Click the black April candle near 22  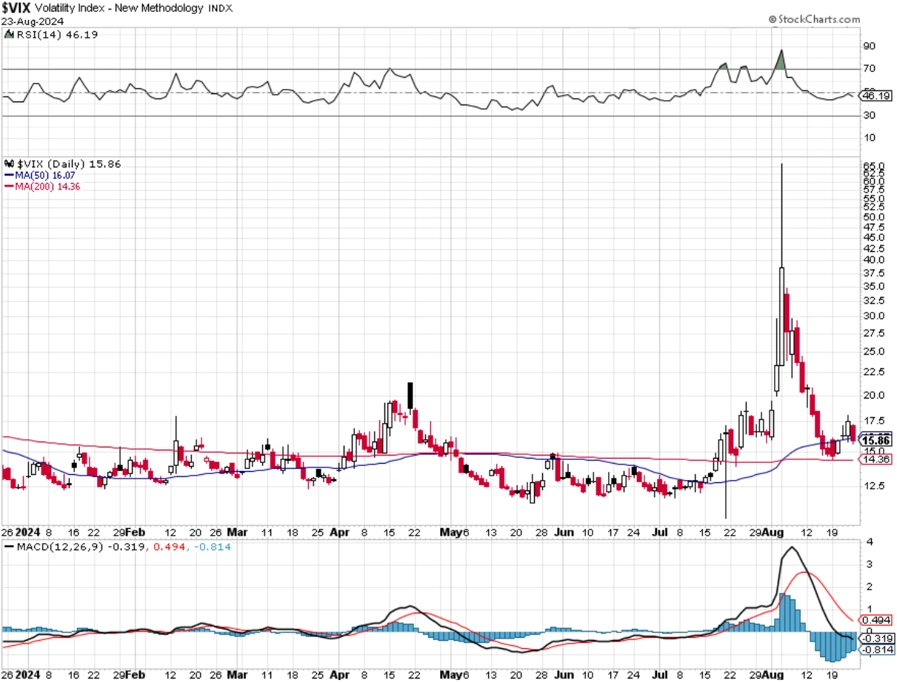click(x=410, y=396)
